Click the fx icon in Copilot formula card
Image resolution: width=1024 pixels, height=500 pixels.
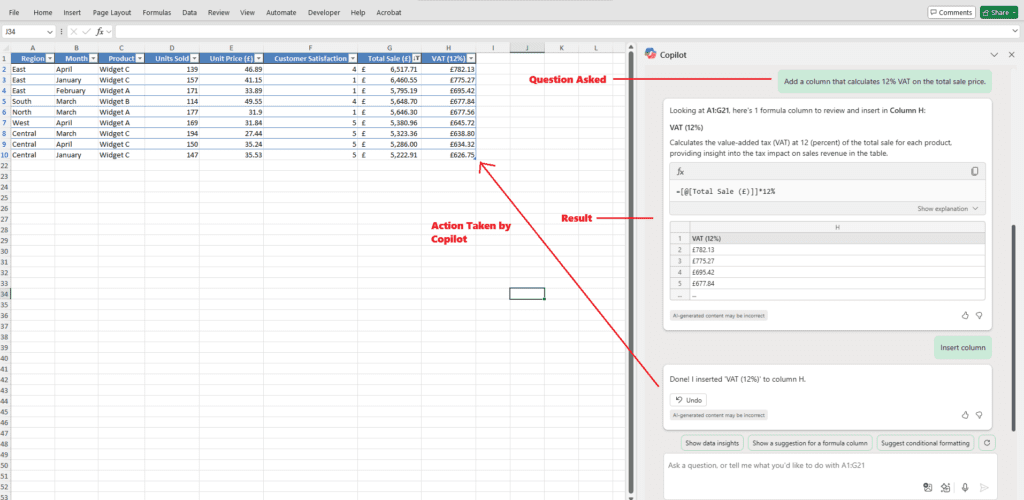pos(680,172)
